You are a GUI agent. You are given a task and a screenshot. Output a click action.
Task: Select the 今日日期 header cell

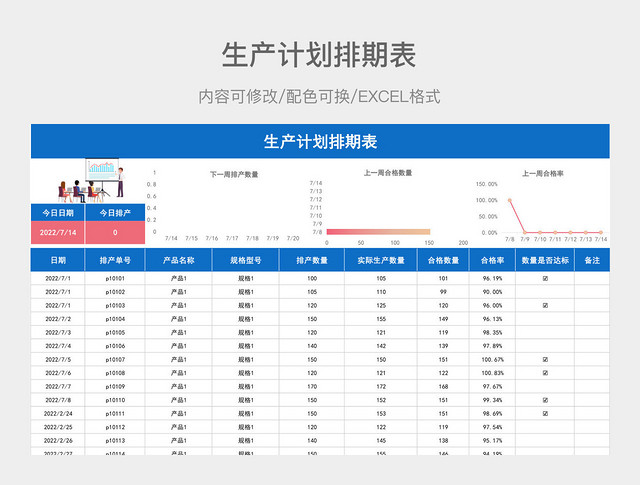(x=58, y=213)
